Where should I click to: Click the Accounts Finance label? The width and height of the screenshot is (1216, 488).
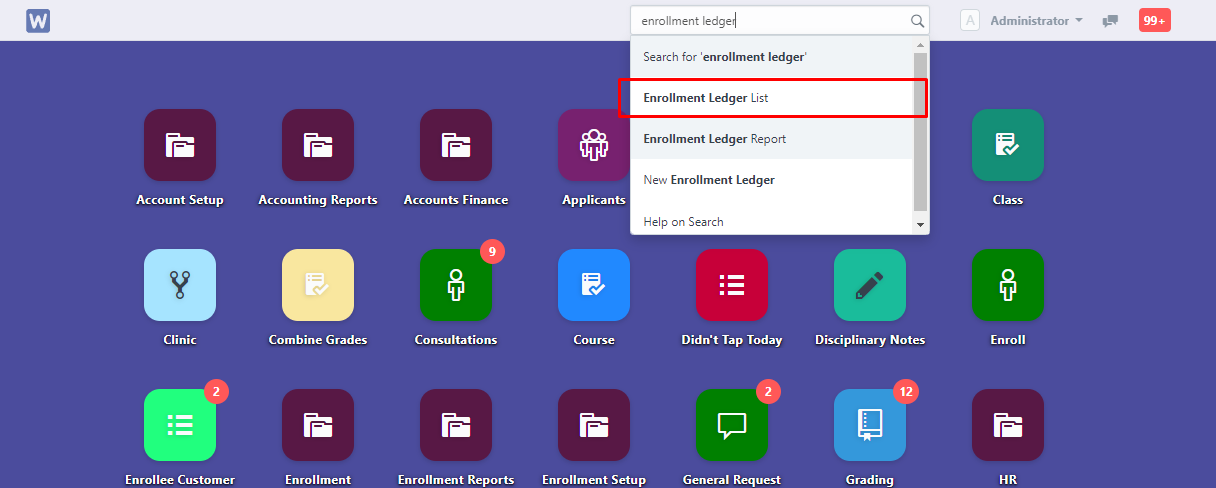[x=456, y=200]
